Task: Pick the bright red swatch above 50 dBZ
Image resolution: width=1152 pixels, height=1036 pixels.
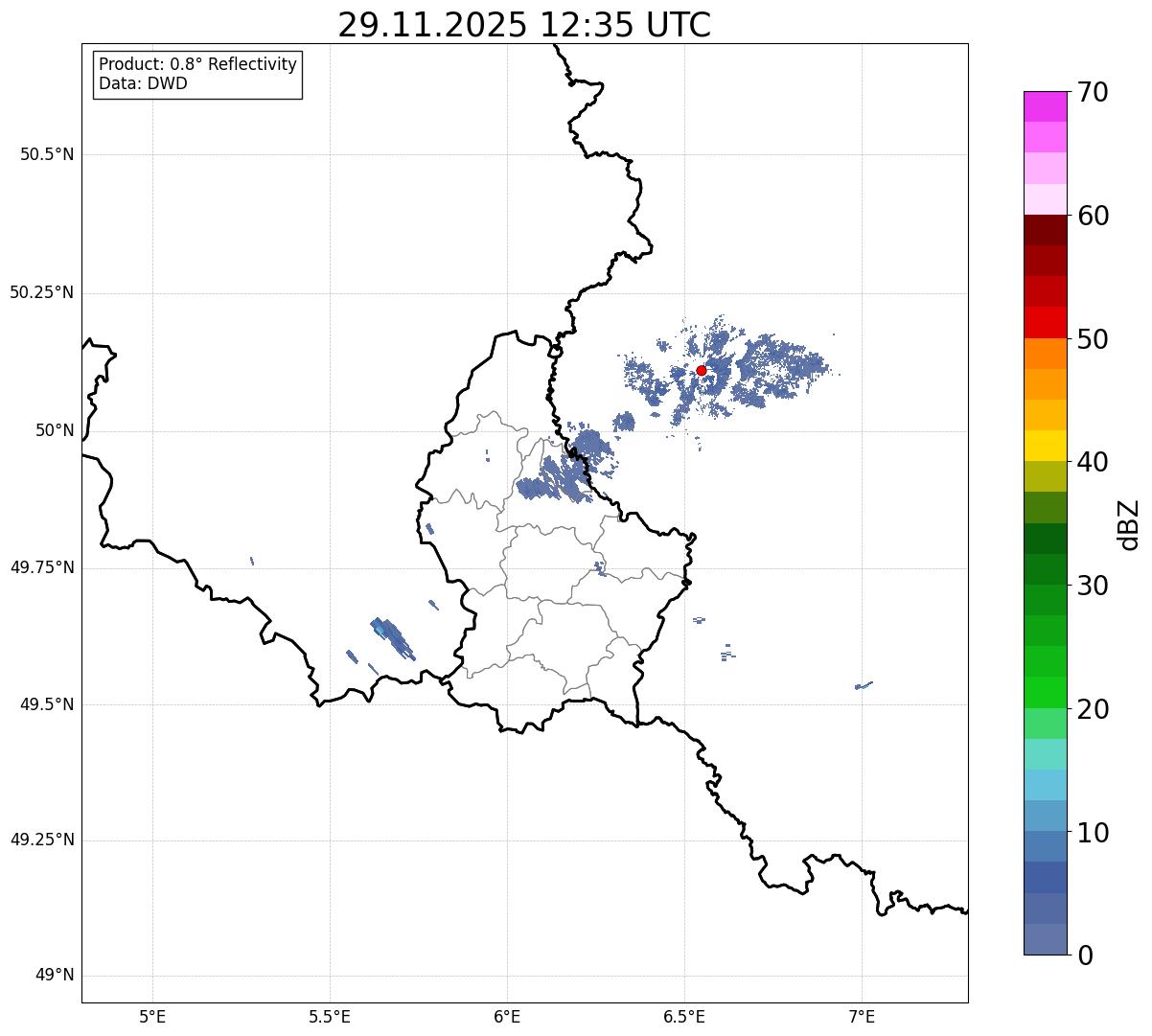Action: [x=1045, y=323]
